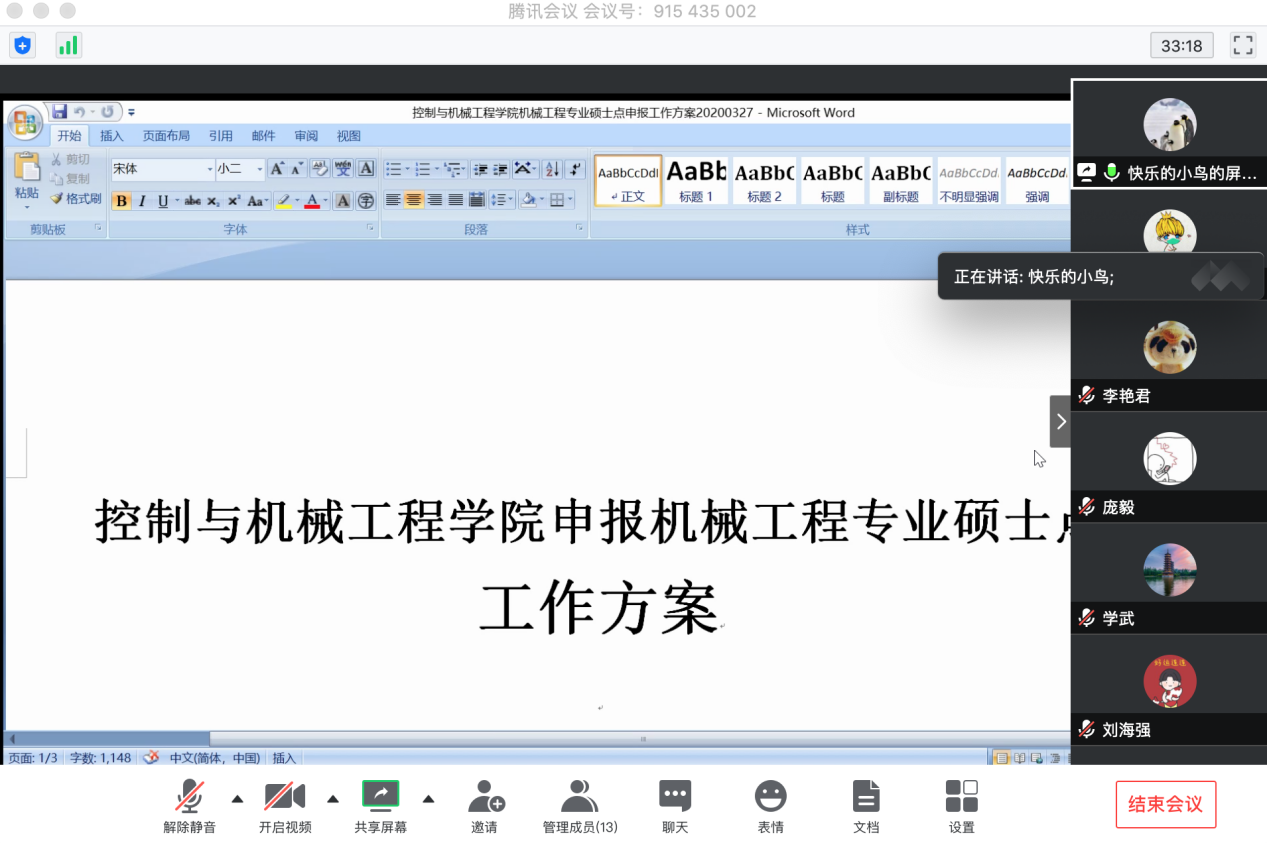Open the 表情 emoji reactions
Screen dimensions: 1267x843
click(x=770, y=807)
